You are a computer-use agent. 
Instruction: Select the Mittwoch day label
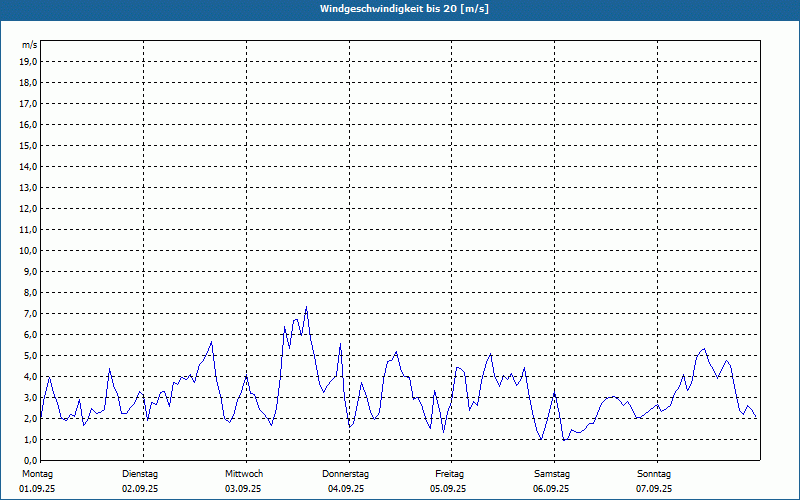click(244, 473)
